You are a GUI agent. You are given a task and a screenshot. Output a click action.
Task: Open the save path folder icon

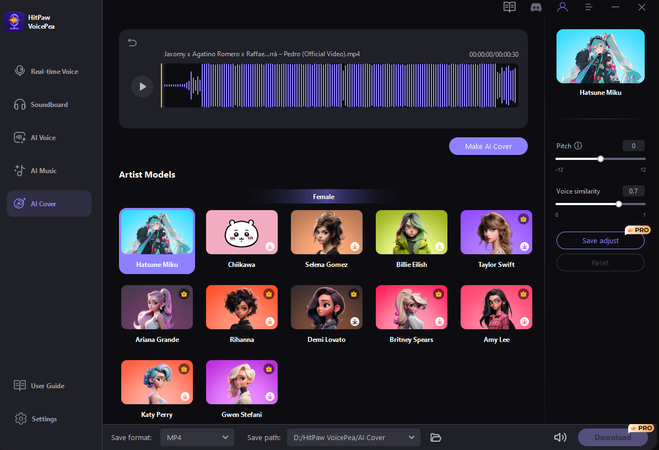tap(435, 437)
